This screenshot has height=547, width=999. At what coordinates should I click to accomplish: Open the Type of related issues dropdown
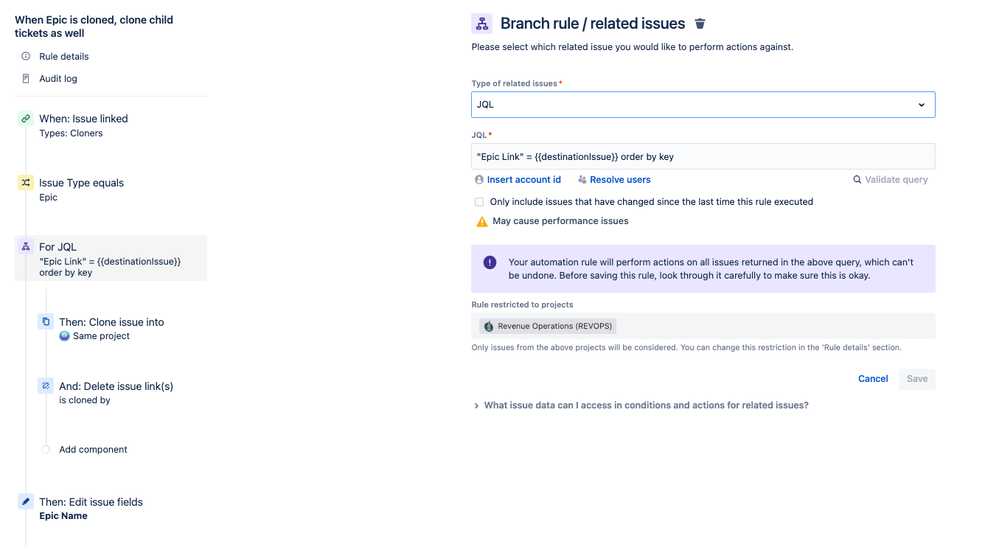tap(703, 104)
